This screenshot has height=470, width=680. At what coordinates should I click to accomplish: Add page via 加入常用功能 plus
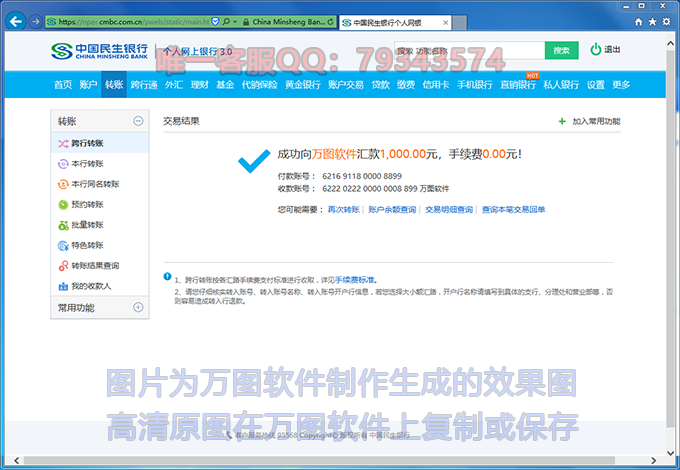coord(562,121)
